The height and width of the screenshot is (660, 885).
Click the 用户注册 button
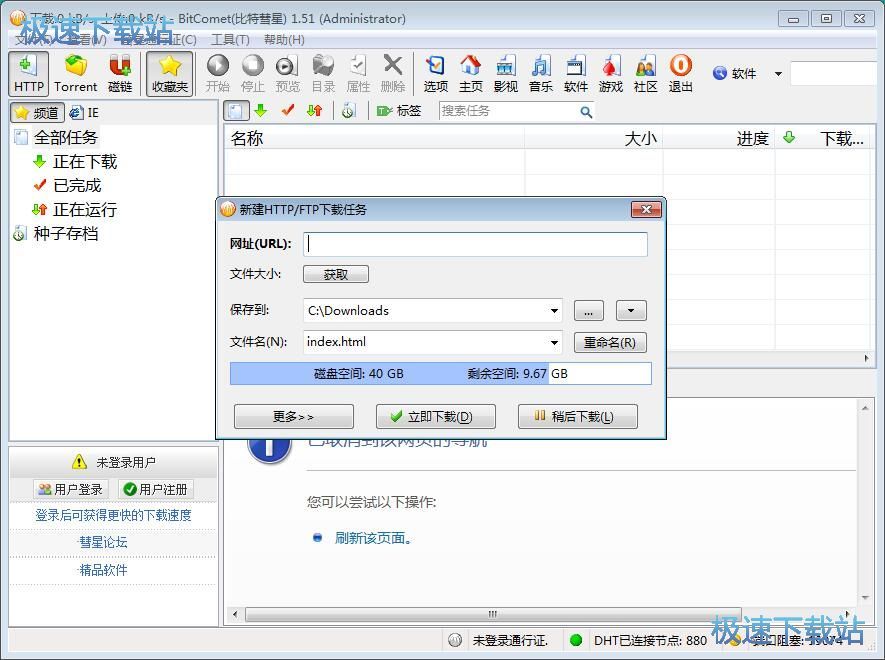(x=156, y=489)
